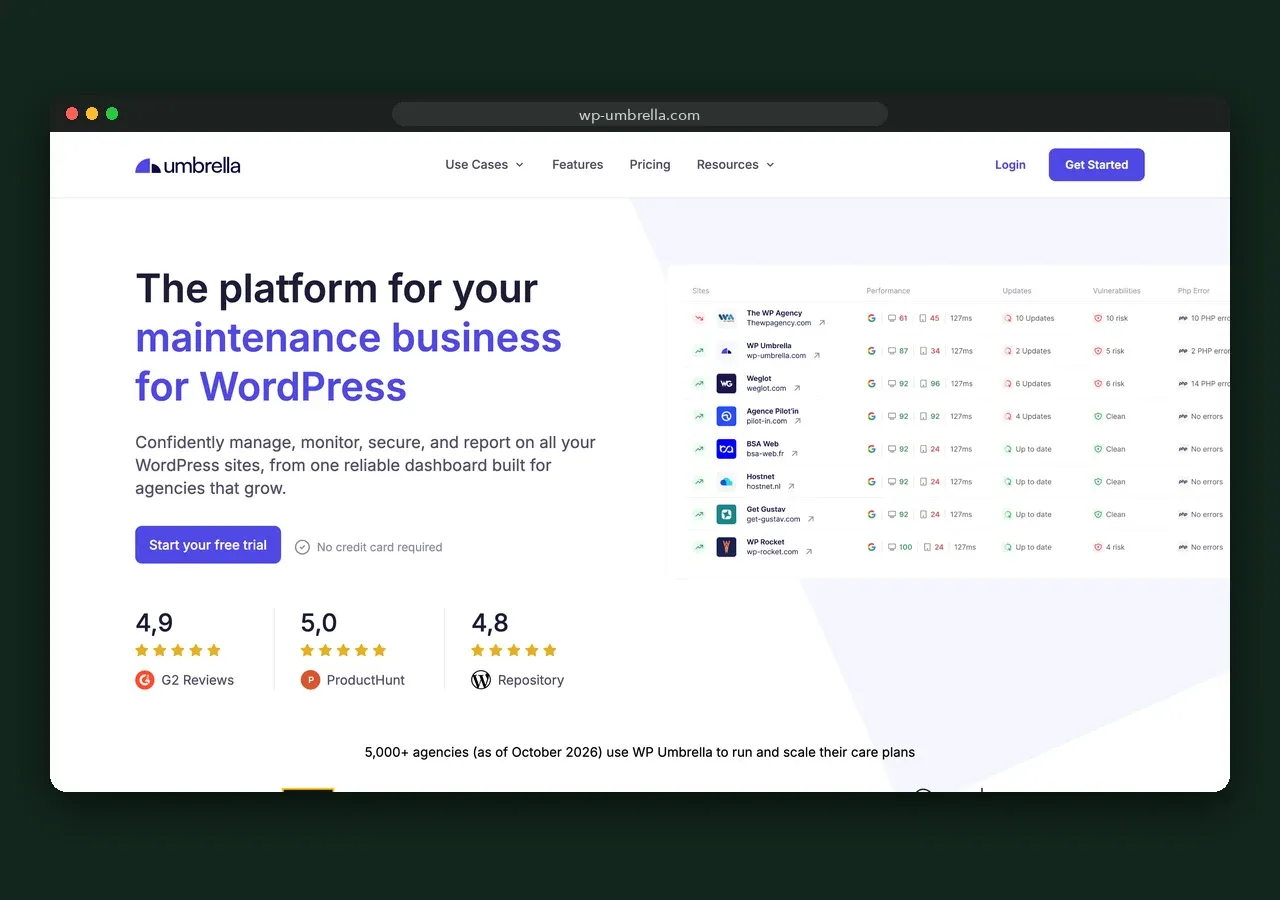
Task: Expand the Use Cases dropdown menu
Action: (x=485, y=165)
